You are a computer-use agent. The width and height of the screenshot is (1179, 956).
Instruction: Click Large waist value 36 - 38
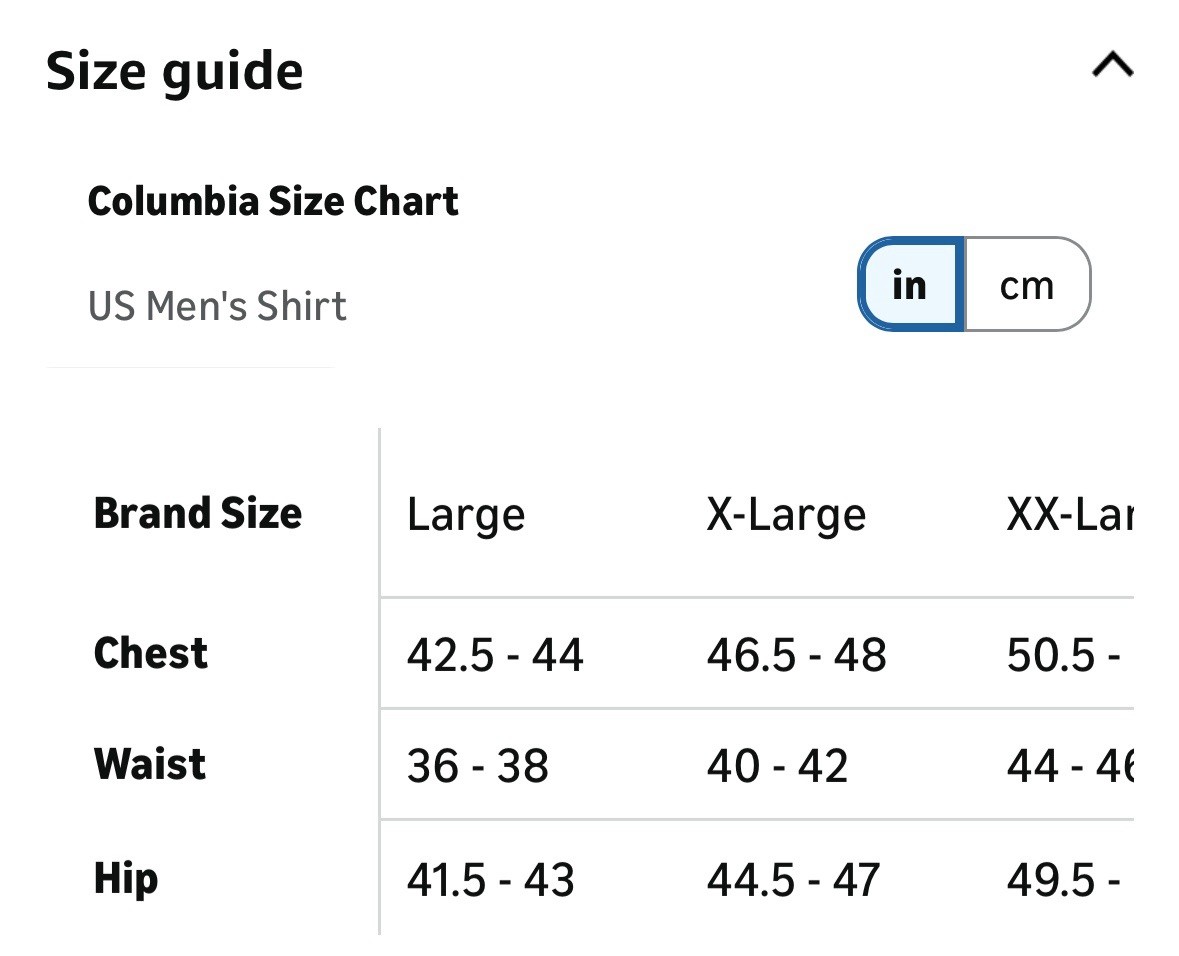[477, 766]
